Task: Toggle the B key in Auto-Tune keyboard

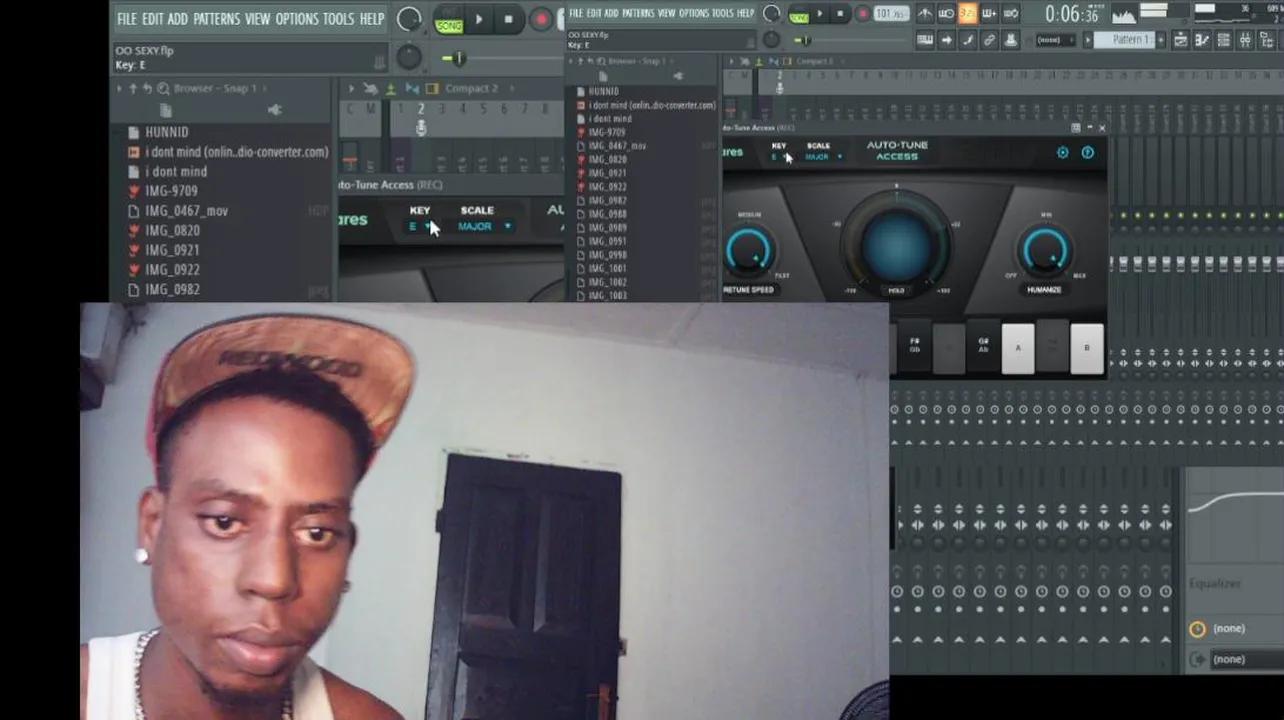Action: (1087, 348)
